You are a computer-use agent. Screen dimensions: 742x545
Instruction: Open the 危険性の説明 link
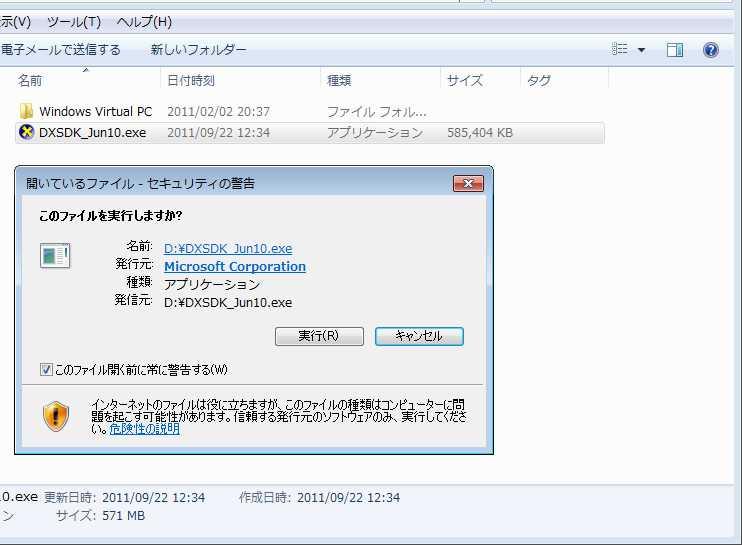145,429
